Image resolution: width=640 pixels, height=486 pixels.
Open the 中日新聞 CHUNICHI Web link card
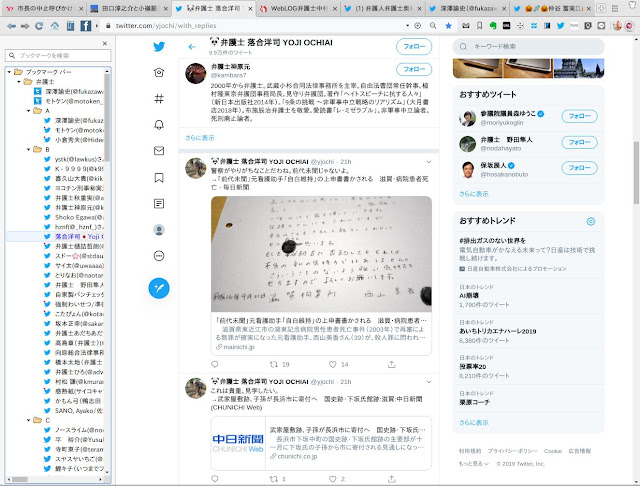click(x=321, y=443)
